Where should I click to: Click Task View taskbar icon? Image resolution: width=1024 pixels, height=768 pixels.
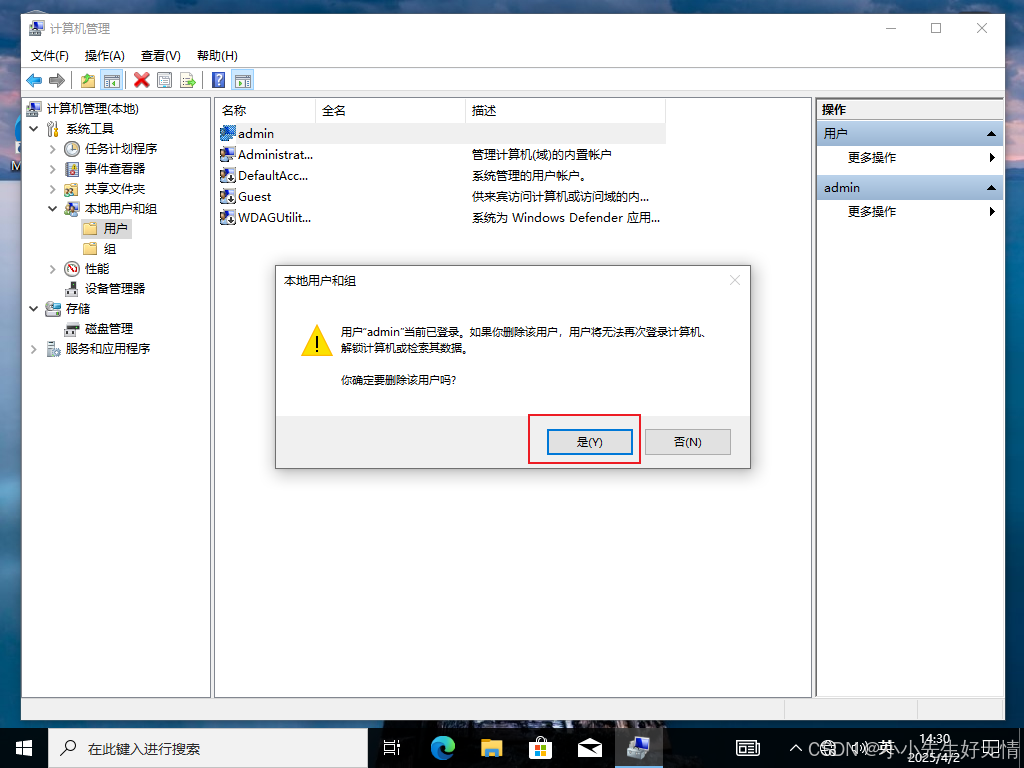[392, 748]
